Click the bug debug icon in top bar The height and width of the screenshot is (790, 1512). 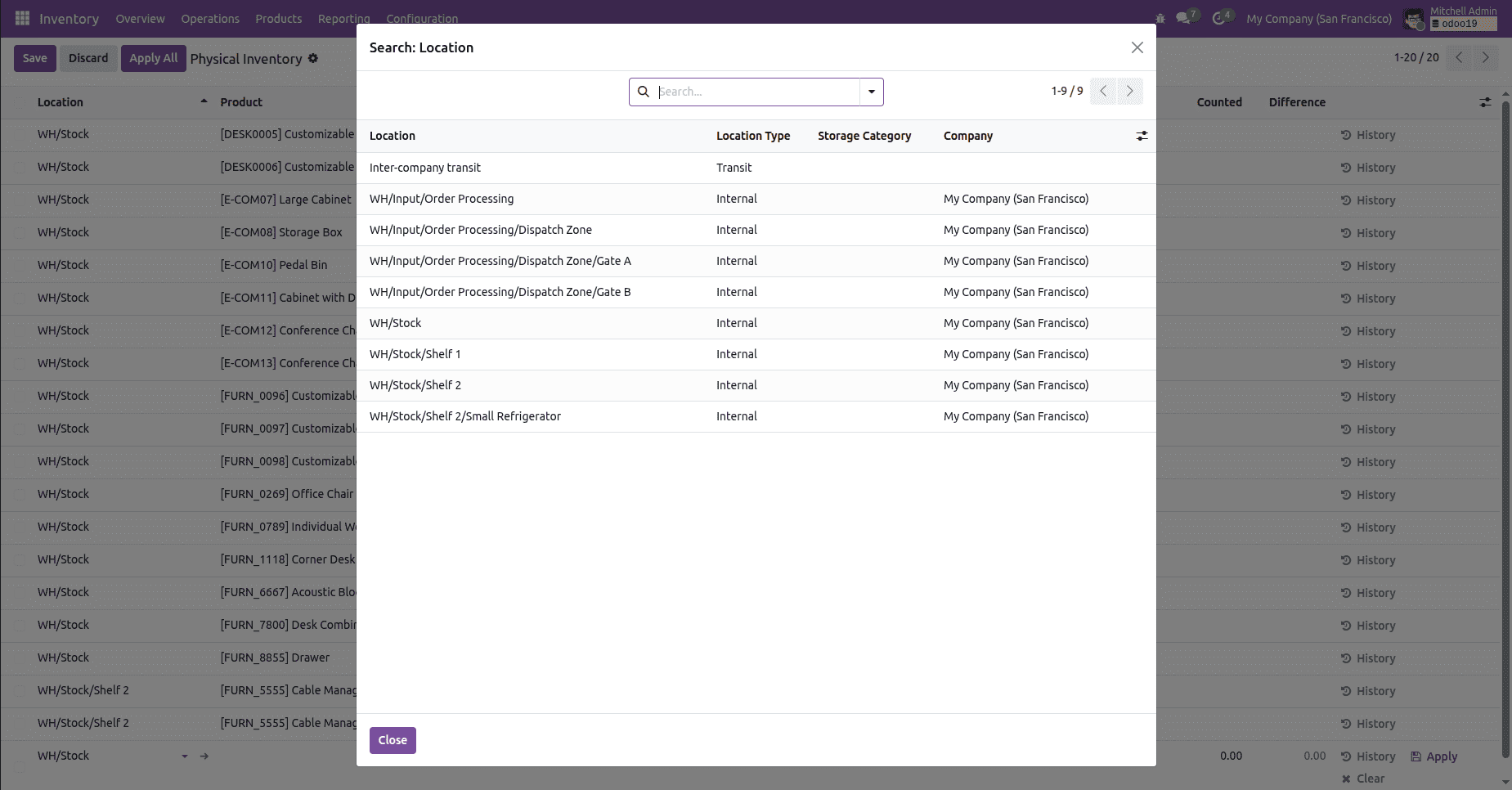(x=1160, y=18)
